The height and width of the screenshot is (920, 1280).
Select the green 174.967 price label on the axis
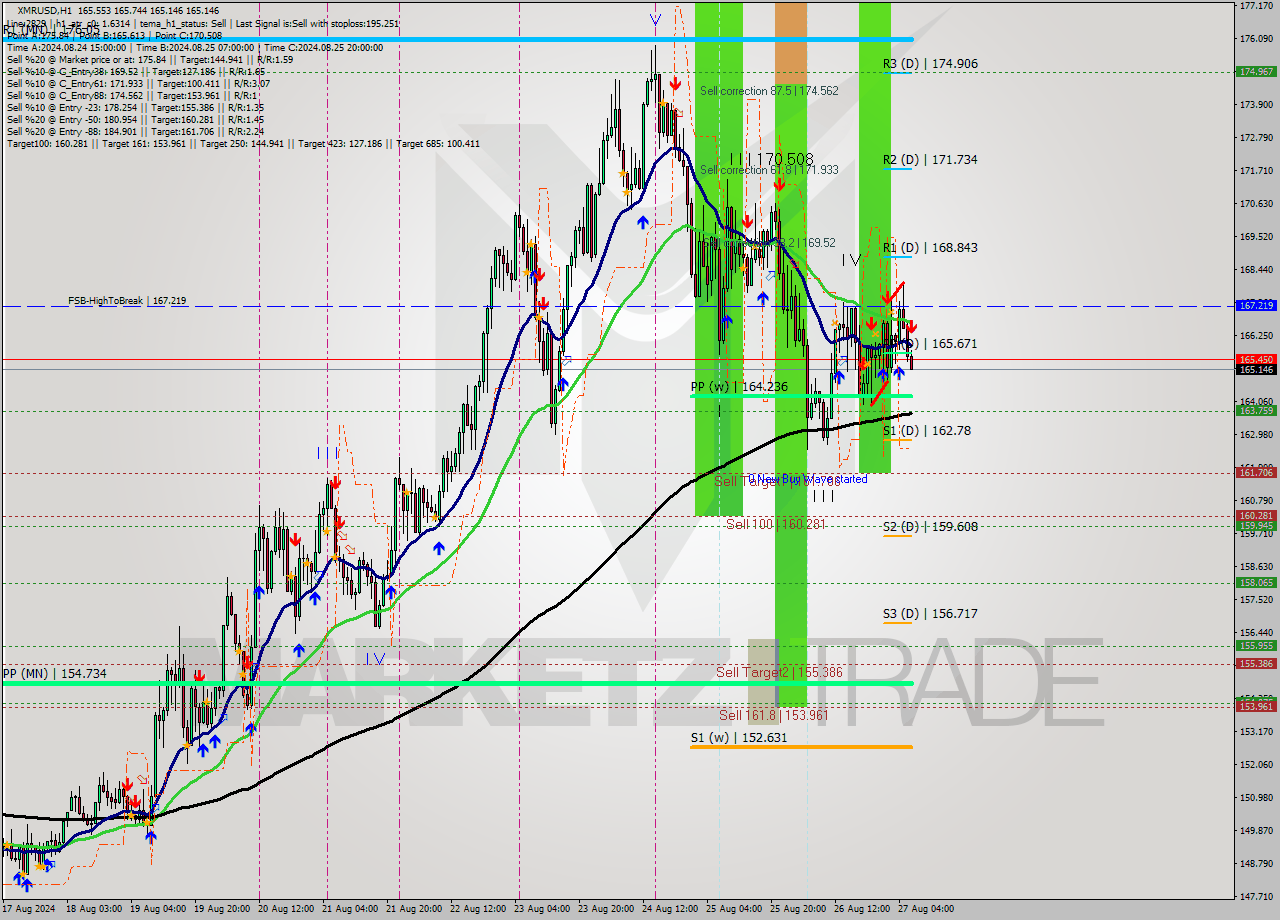click(1256, 71)
